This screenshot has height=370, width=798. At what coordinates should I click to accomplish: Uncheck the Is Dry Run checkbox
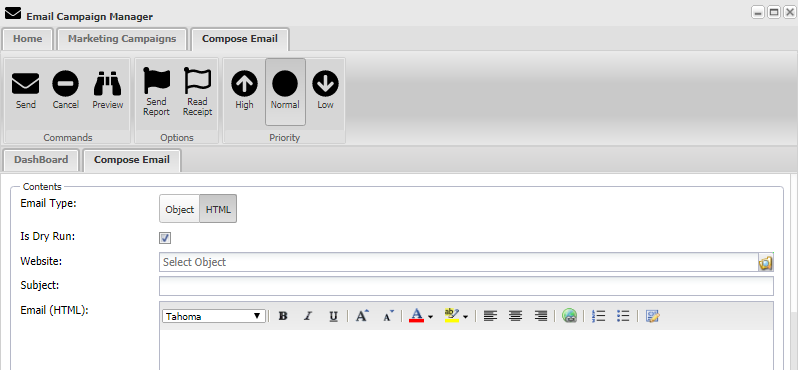tap(165, 238)
